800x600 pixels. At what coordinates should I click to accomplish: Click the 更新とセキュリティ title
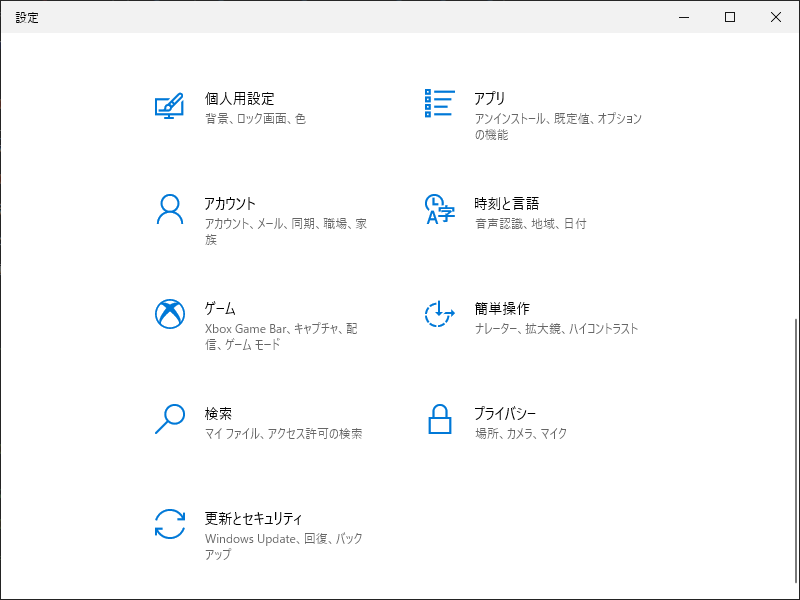(x=253, y=519)
